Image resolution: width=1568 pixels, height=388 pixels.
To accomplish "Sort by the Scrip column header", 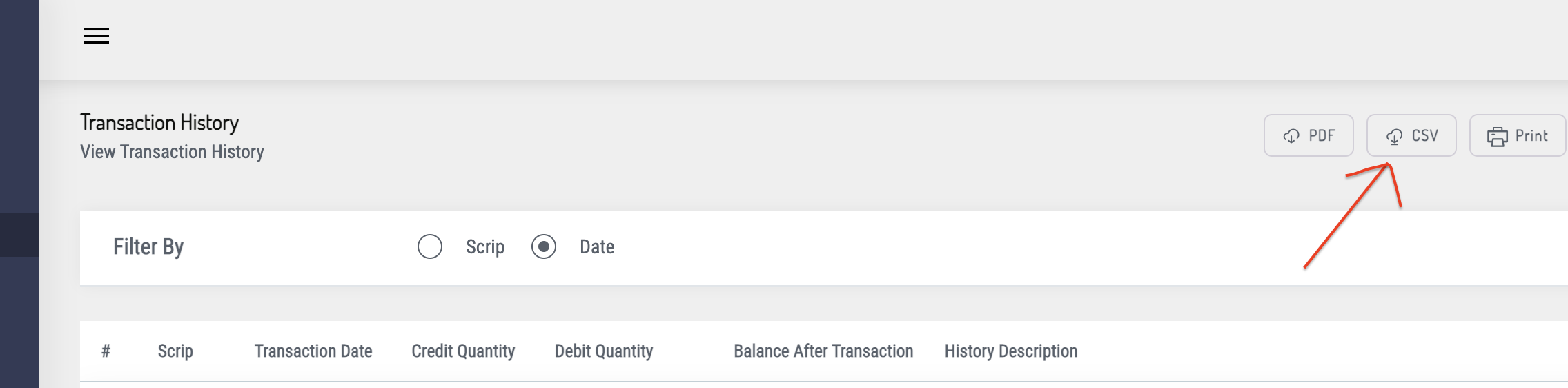I will [175, 351].
